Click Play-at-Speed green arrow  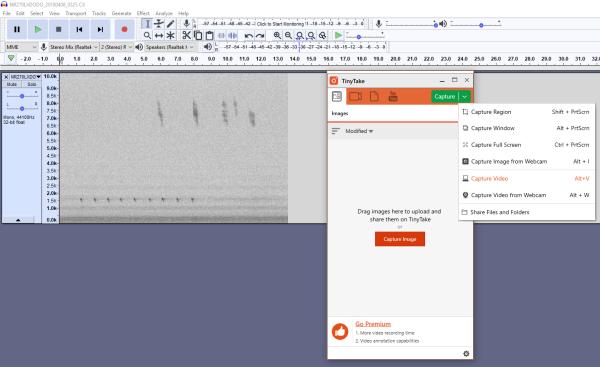(338, 36)
